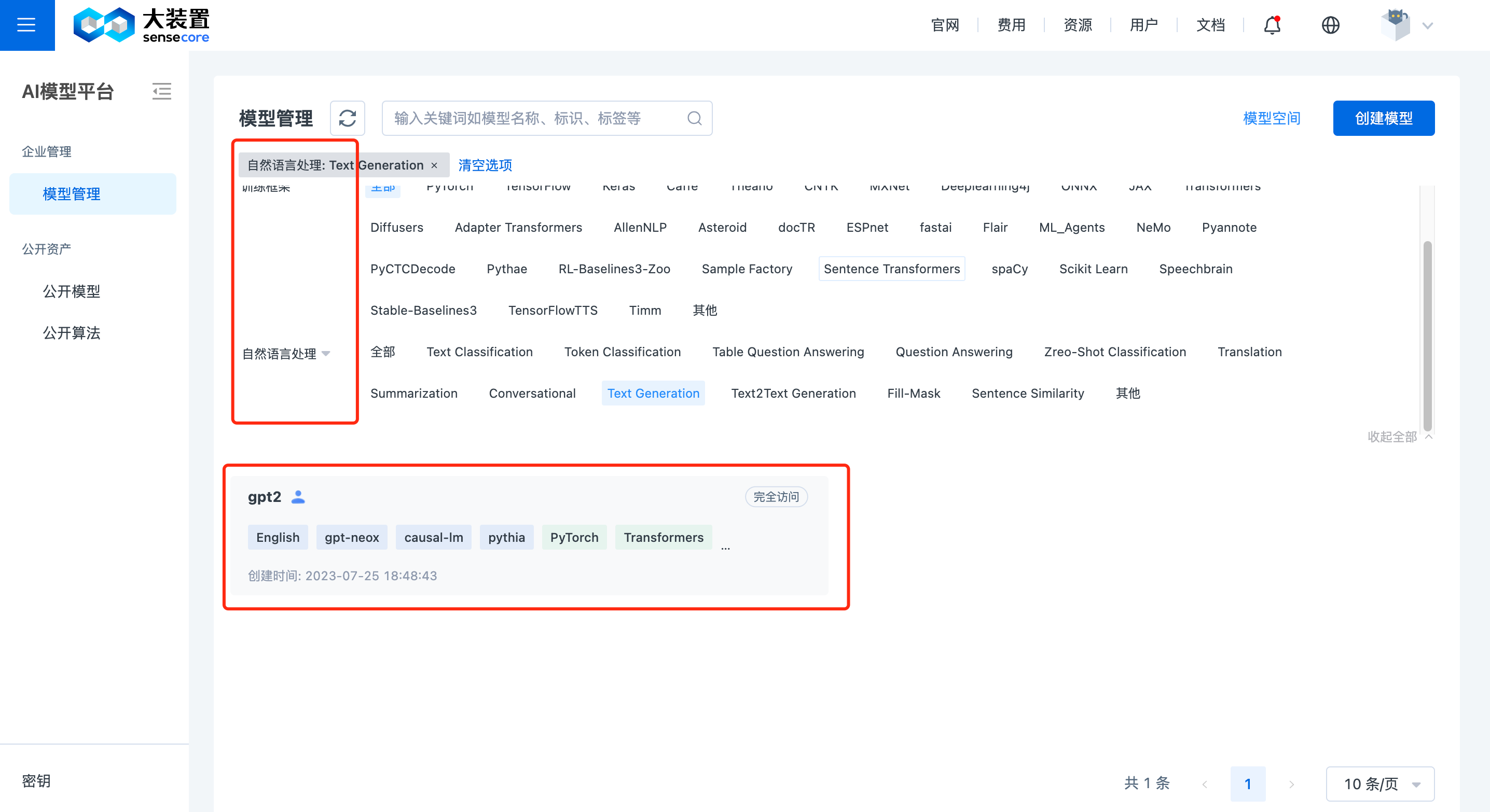
Task: Select 模型管理 in the sidebar
Action: tap(92, 194)
